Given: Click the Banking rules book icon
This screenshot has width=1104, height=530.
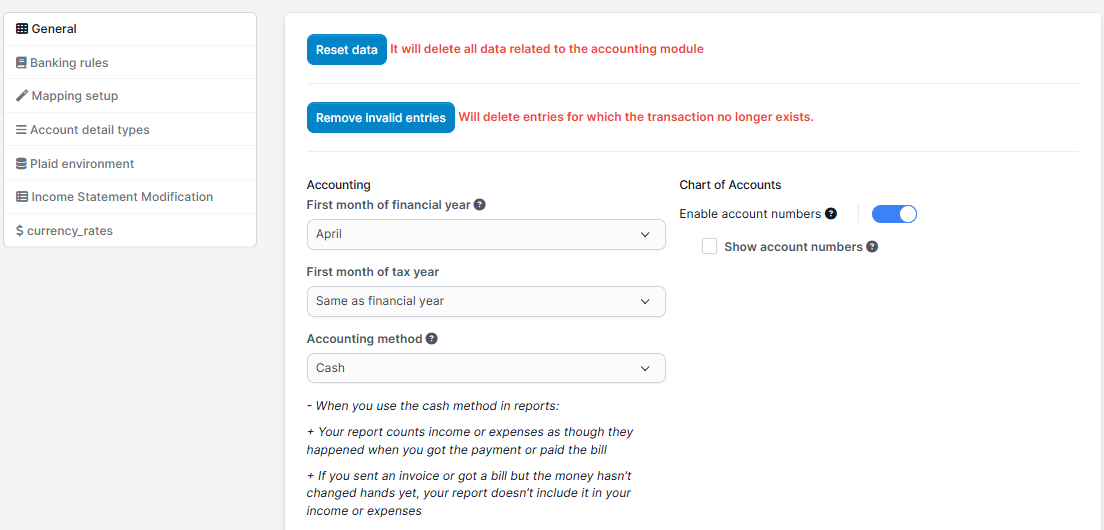Looking at the screenshot, I should pos(21,63).
